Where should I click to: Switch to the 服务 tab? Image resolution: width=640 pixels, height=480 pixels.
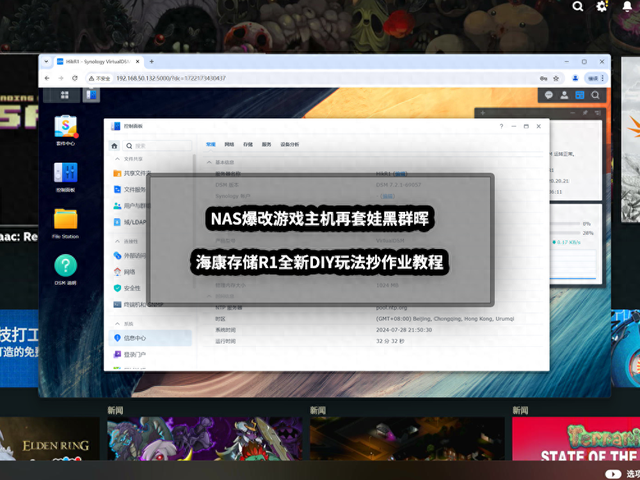(x=266, y=144)
